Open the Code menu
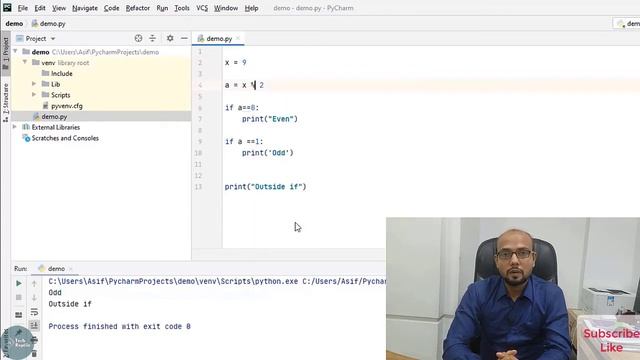This screenshot has height=360, width=640. pos(111,8)
